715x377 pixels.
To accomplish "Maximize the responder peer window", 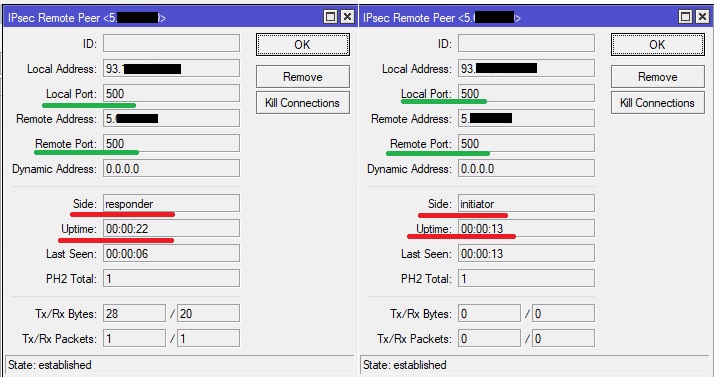I will pos(331,17).
